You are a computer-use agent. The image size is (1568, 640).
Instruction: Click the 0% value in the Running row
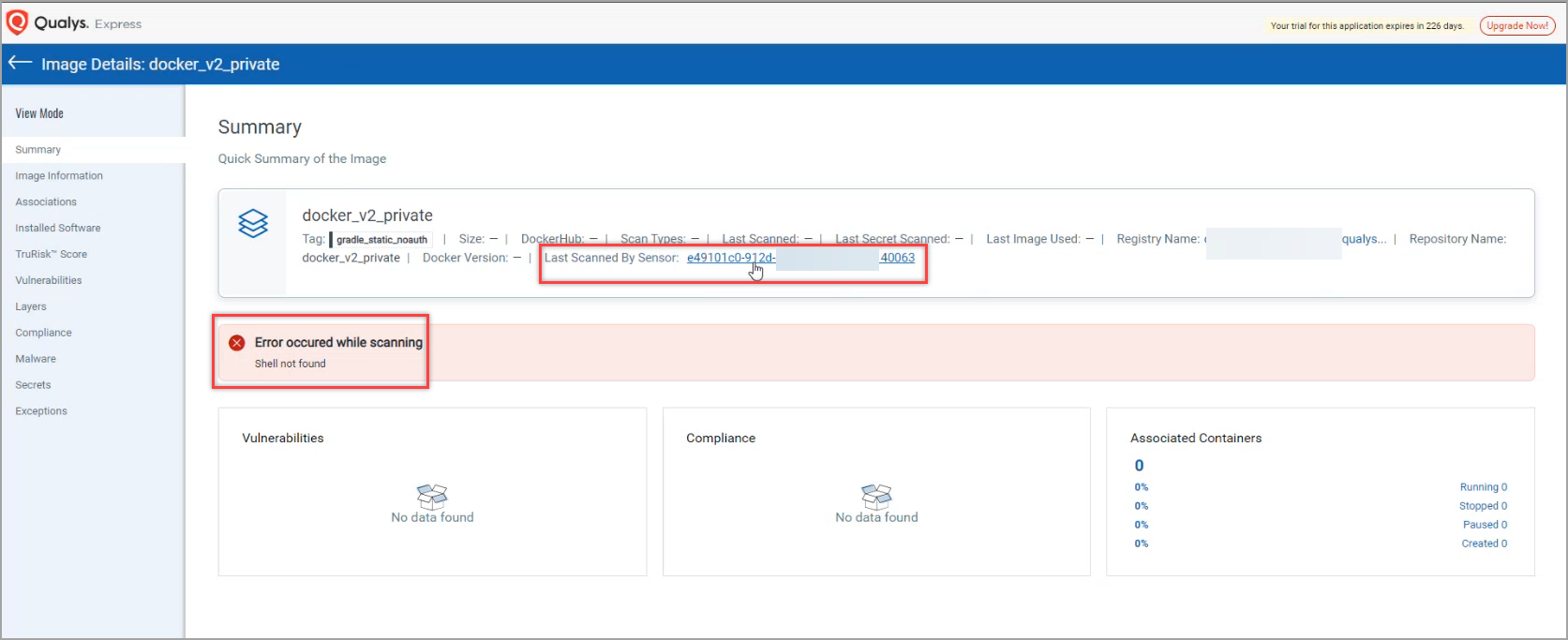point(1142,487)
